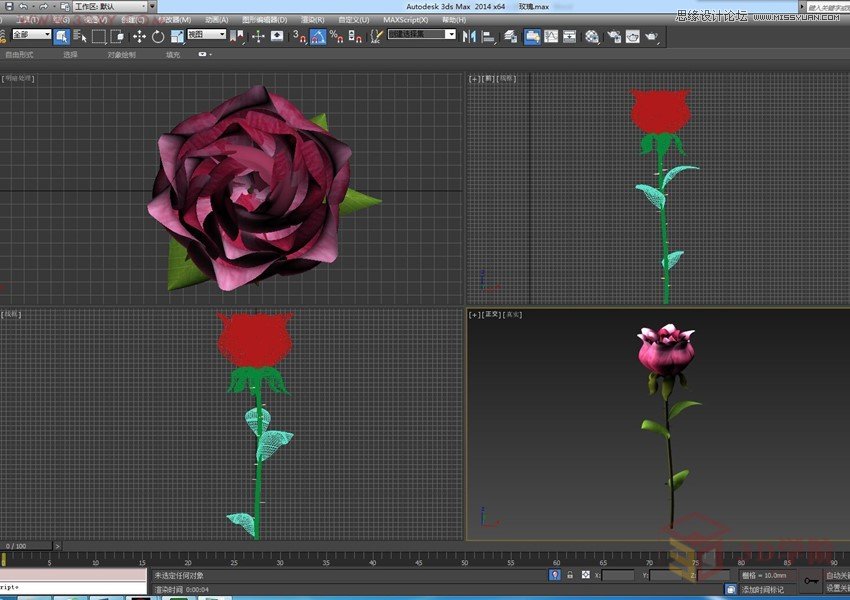The image size is (850, 600).
Task: Open the 帮助(H) menu
Action: (454, 20)
